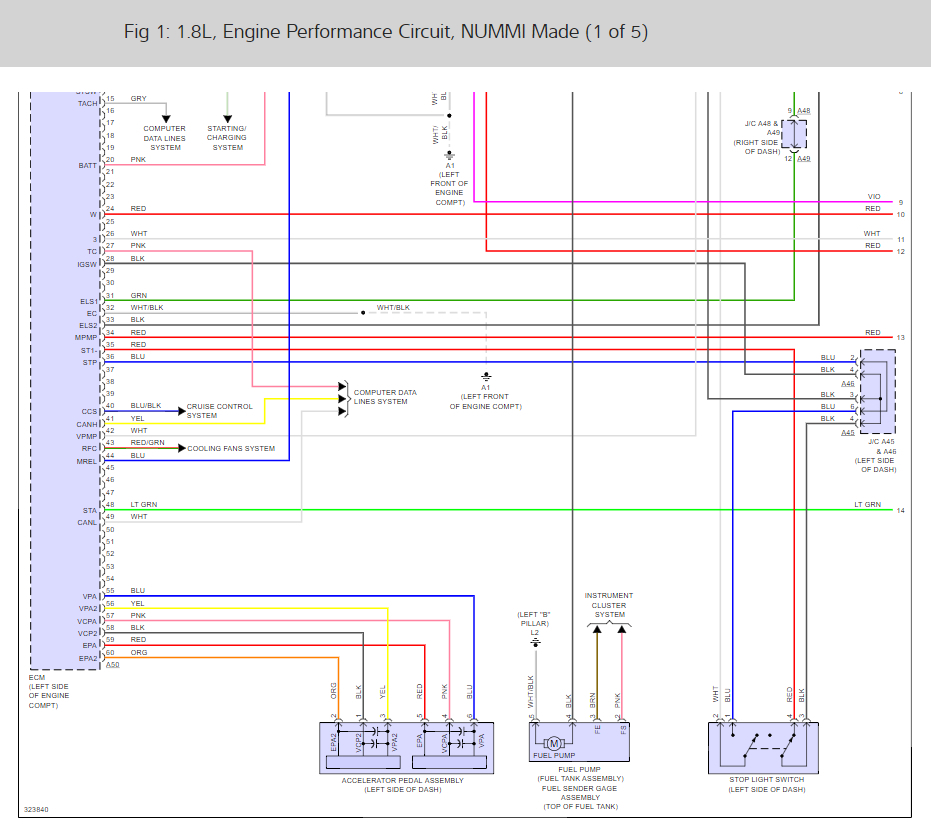This screenshot has height=826, width=931.
Task: Click the Starting/Charging System label
Action: click(227, 138)
